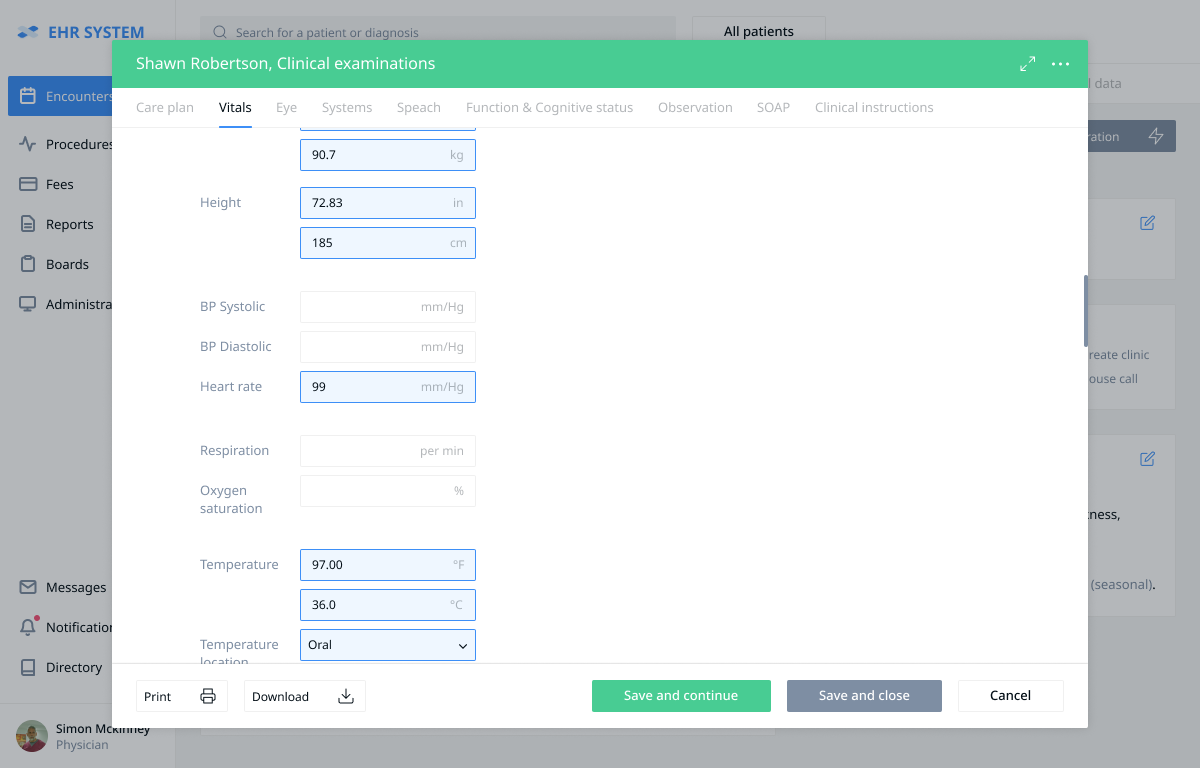The height and width of the screenshot is (768, 1200).
Task: Open Function & Cognitive status tab
Action: pos(550,107)
